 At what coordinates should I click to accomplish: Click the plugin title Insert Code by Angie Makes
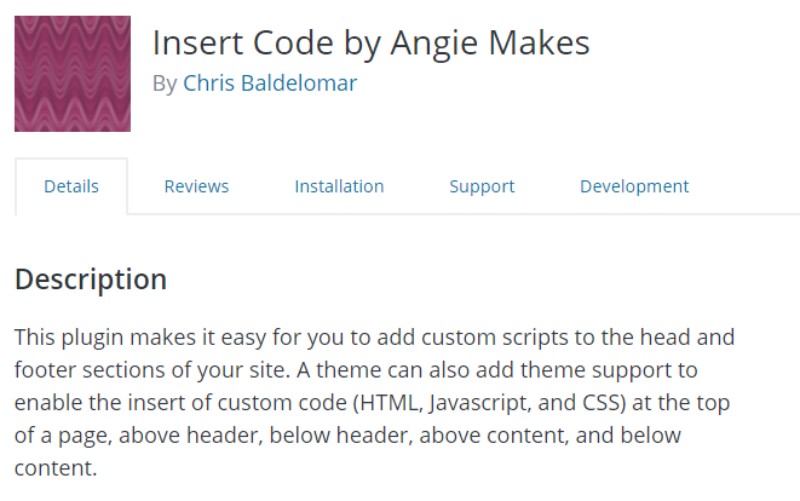click(370, 43)
